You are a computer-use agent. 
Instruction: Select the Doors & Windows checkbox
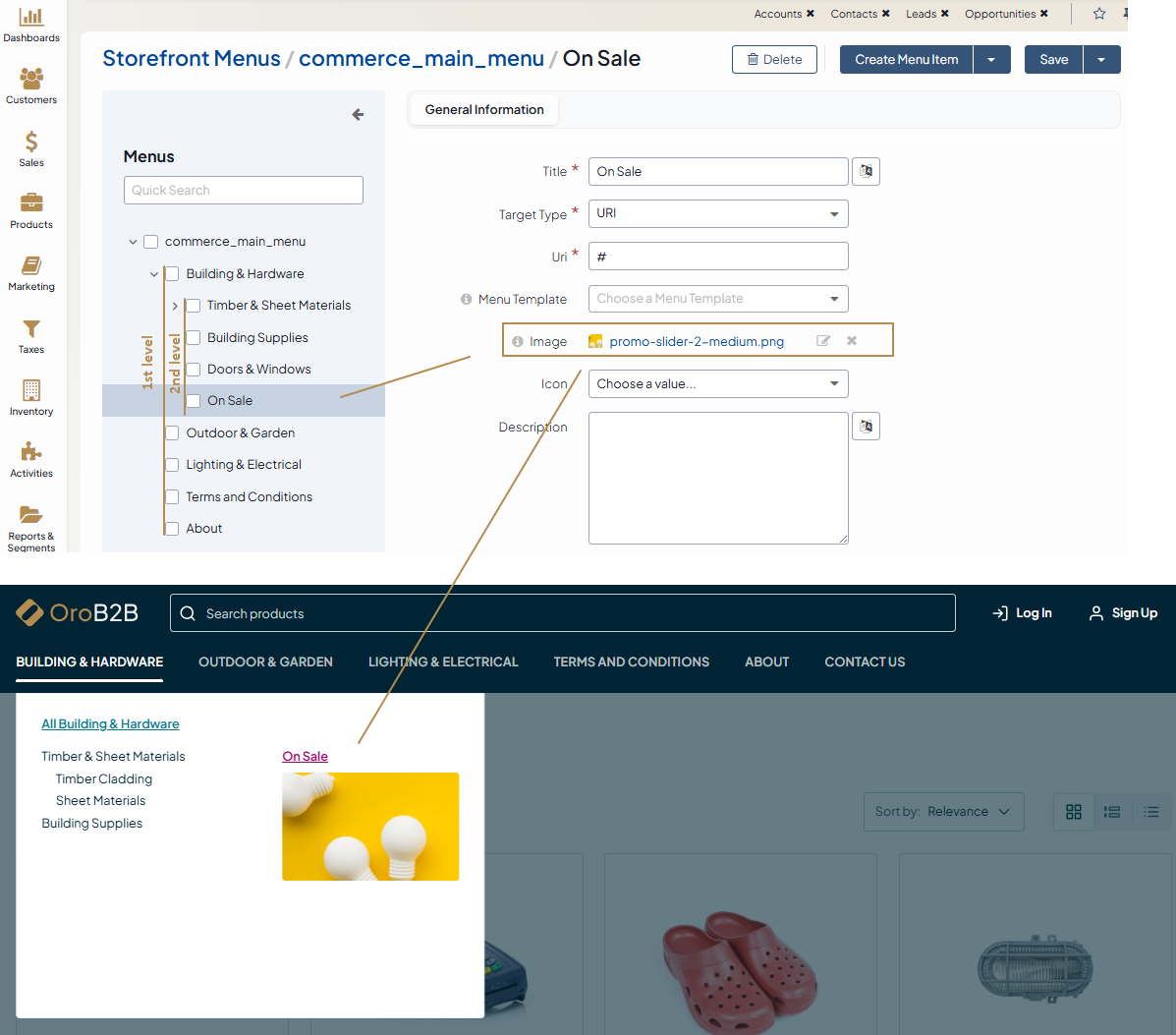click(x=194, y=369)
